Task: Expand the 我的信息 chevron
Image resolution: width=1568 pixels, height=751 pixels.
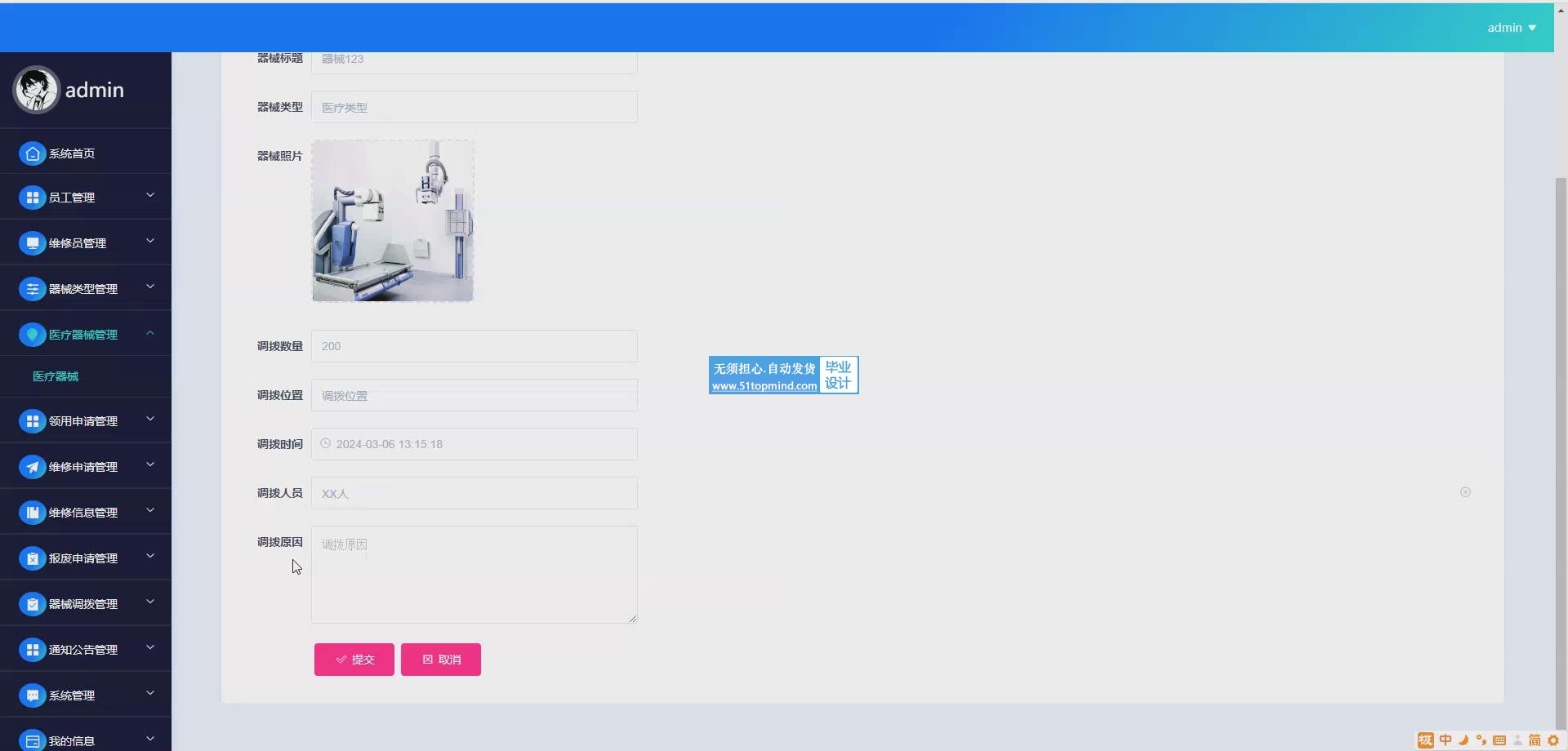Action: pos(150,739)
